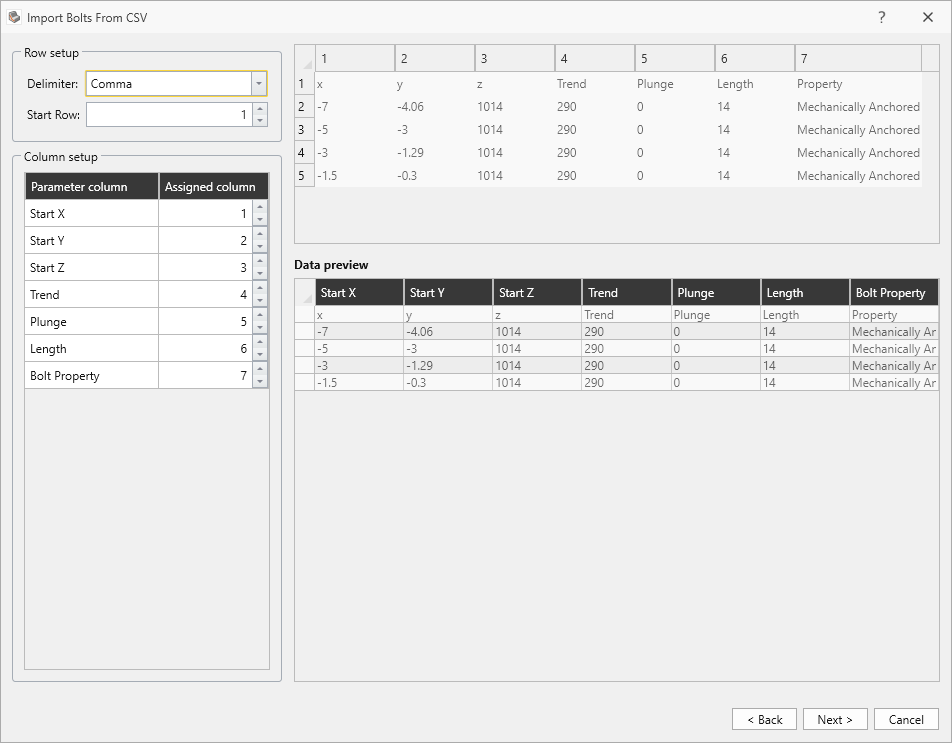Select row 2 header in raw table
The image size is (952, 743).
pyautogui.click(x=304, y=107)
